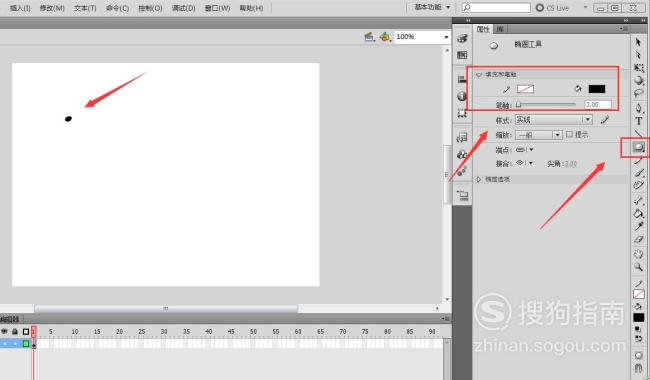Open the Properties panel options menu
The image size is (650, 380).
click(624, 29)
